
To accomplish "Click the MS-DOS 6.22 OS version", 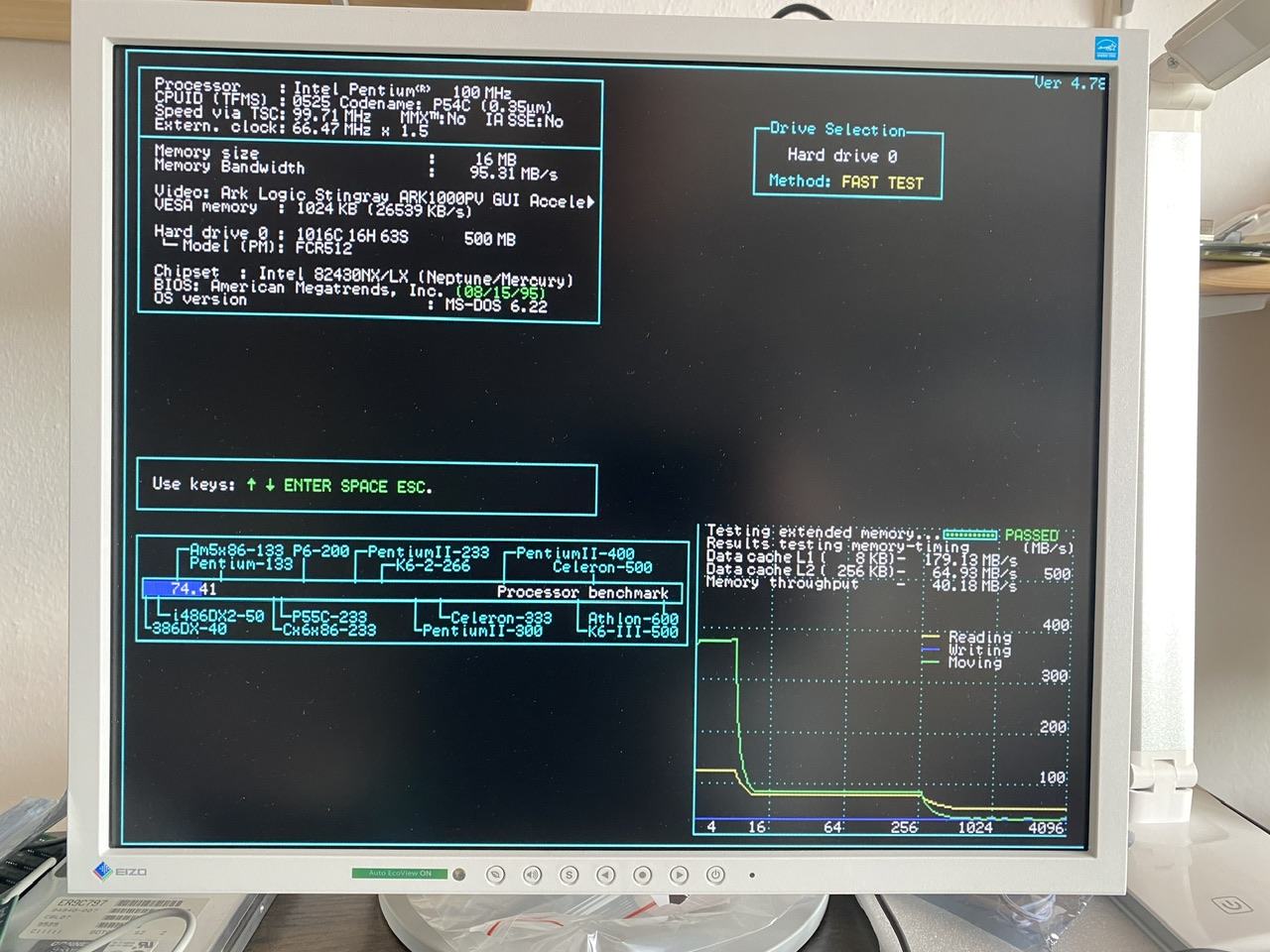I will pyautogui.click(x=495, y=305).
